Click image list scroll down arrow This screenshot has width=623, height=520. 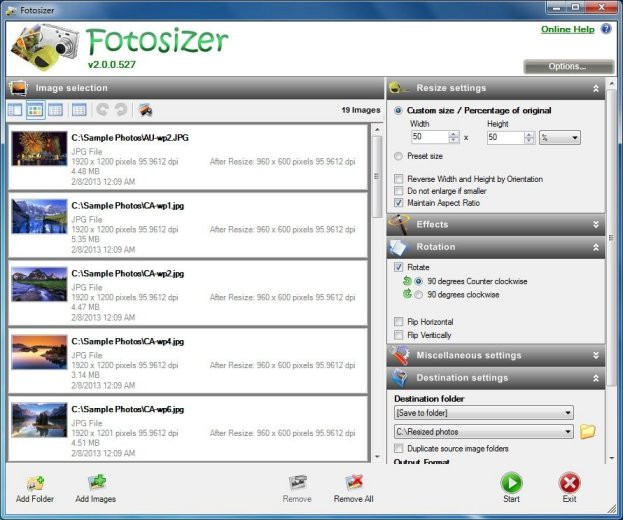tap(377, 457)
